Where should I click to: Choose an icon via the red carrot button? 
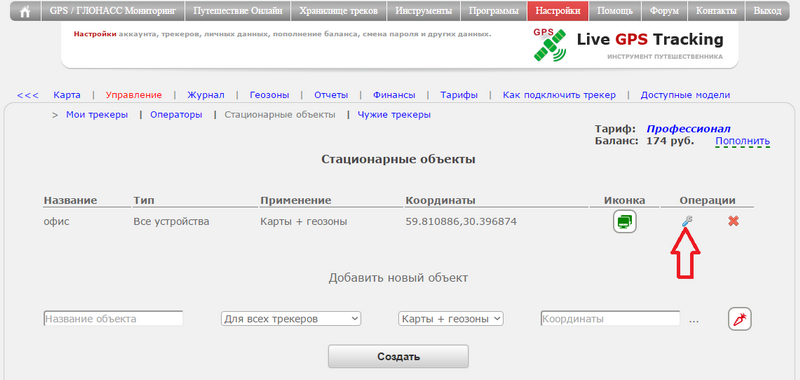point(739,319)
